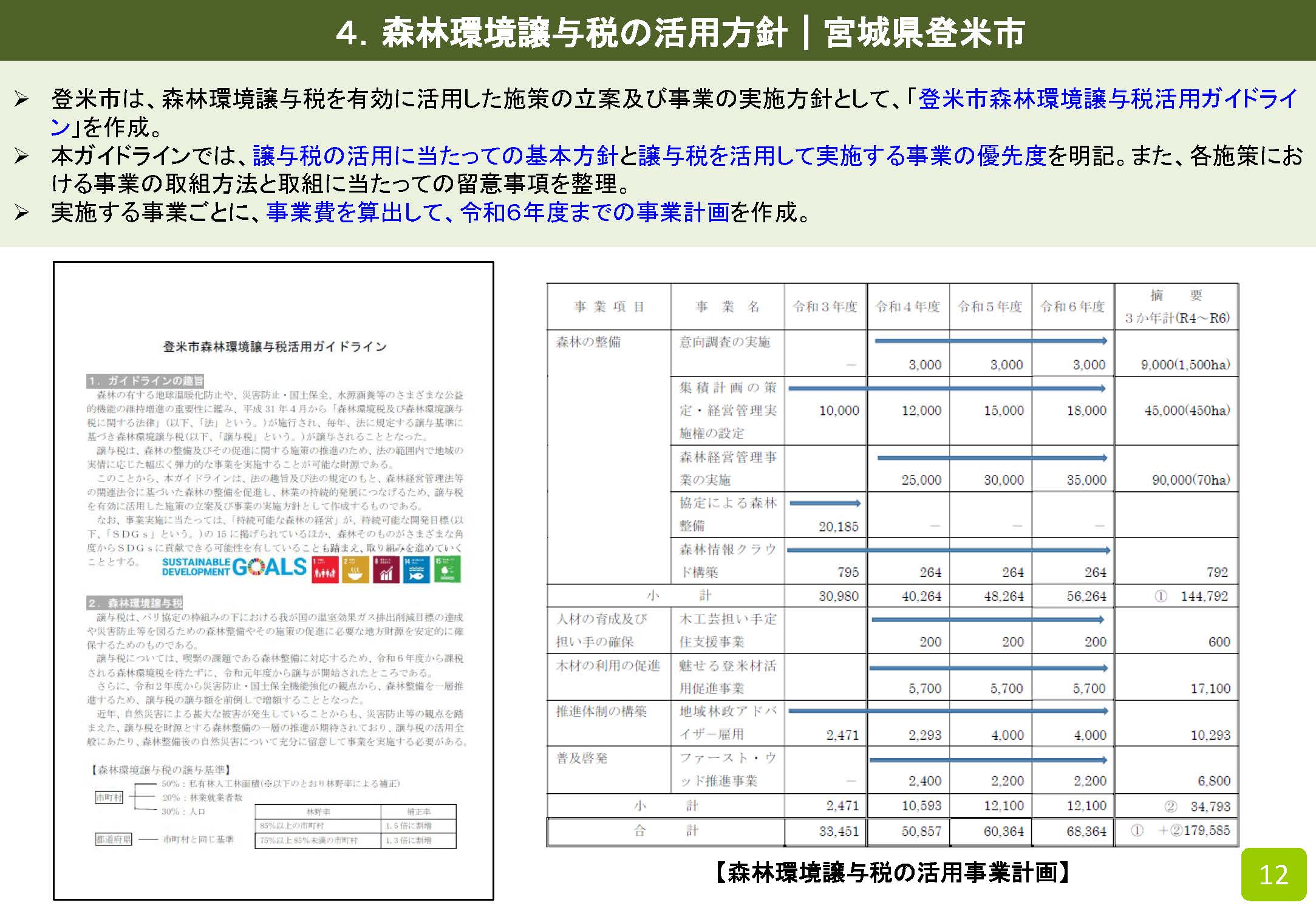Click 18,000 in 令和6年度 column
Screen dimensions: 1316x911
pyautogui.click(x=1087, y=411)
